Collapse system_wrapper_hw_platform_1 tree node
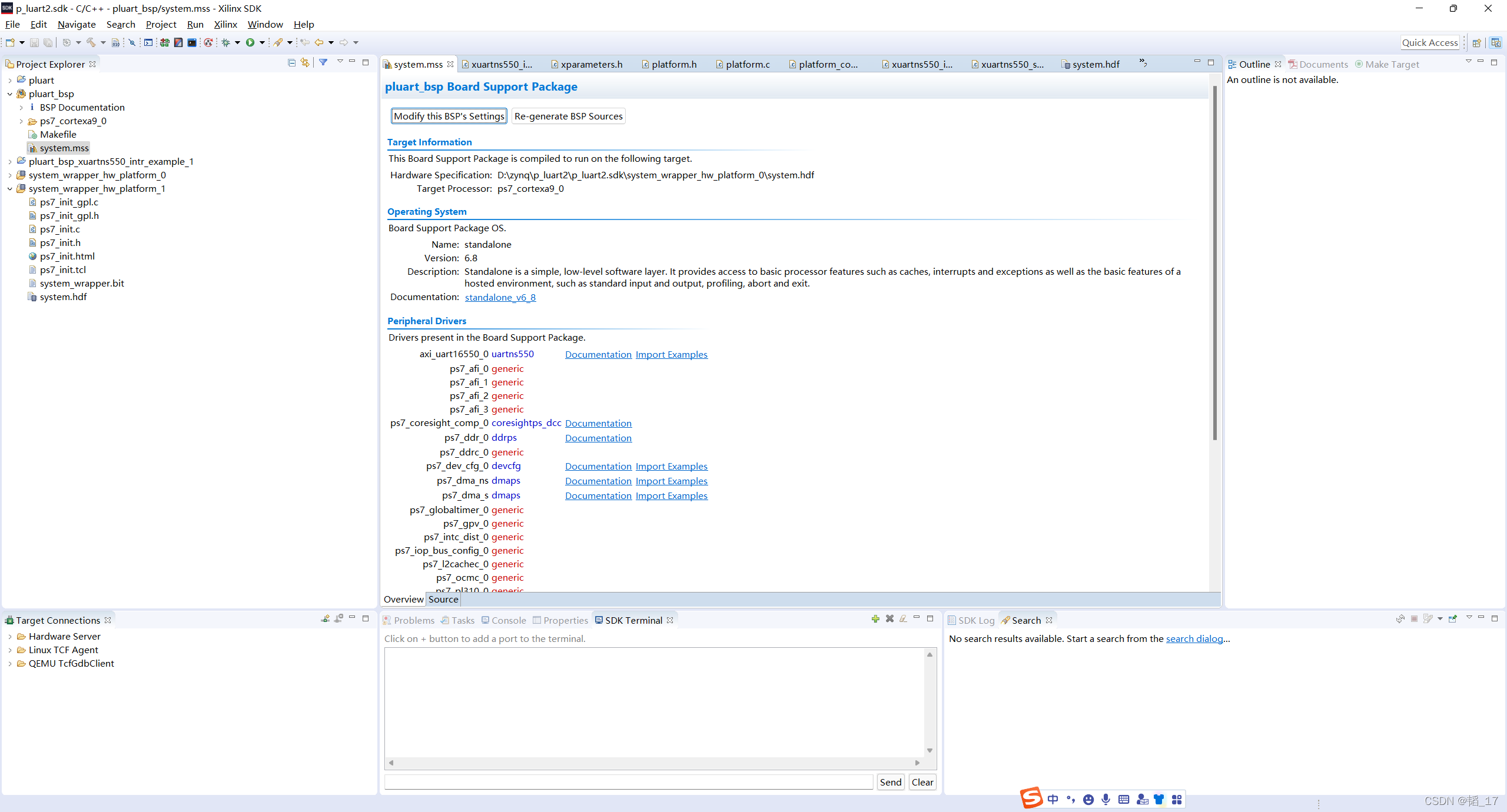The width and height of the screenshot is (1507, 812). (10, 188)
